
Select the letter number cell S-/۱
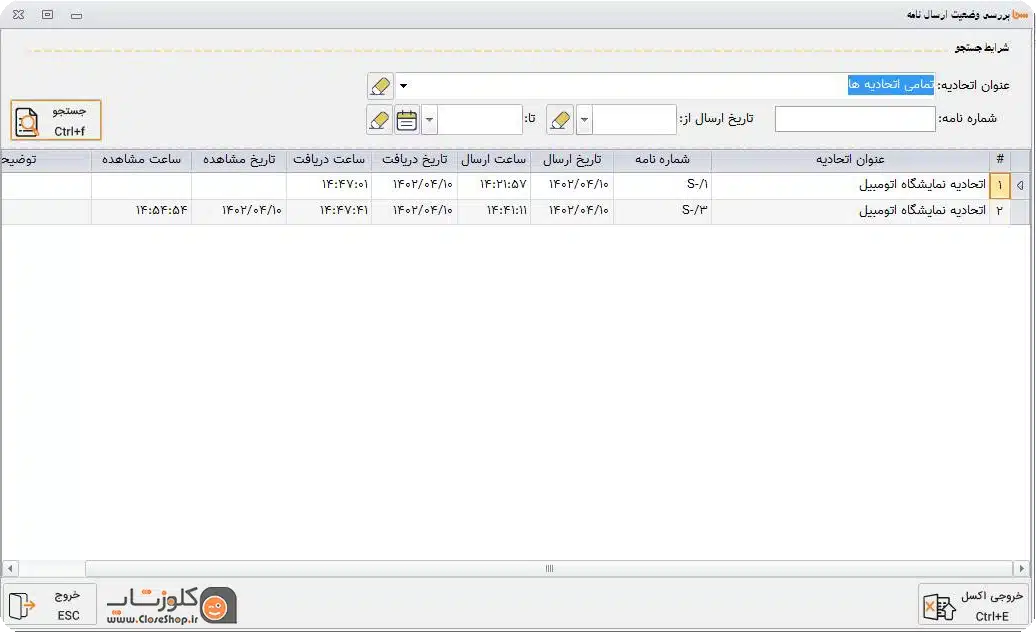[663, 185]
